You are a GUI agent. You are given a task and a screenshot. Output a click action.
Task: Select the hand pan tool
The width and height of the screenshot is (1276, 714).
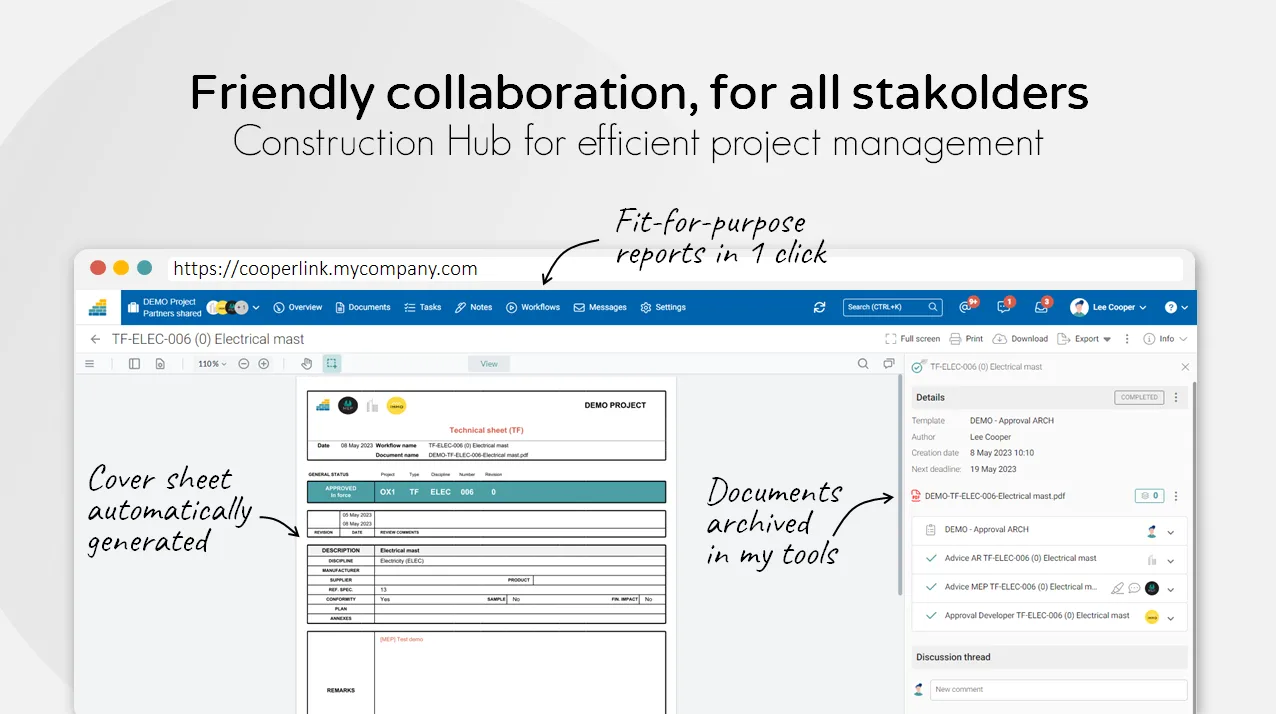[x=307, y=364]
